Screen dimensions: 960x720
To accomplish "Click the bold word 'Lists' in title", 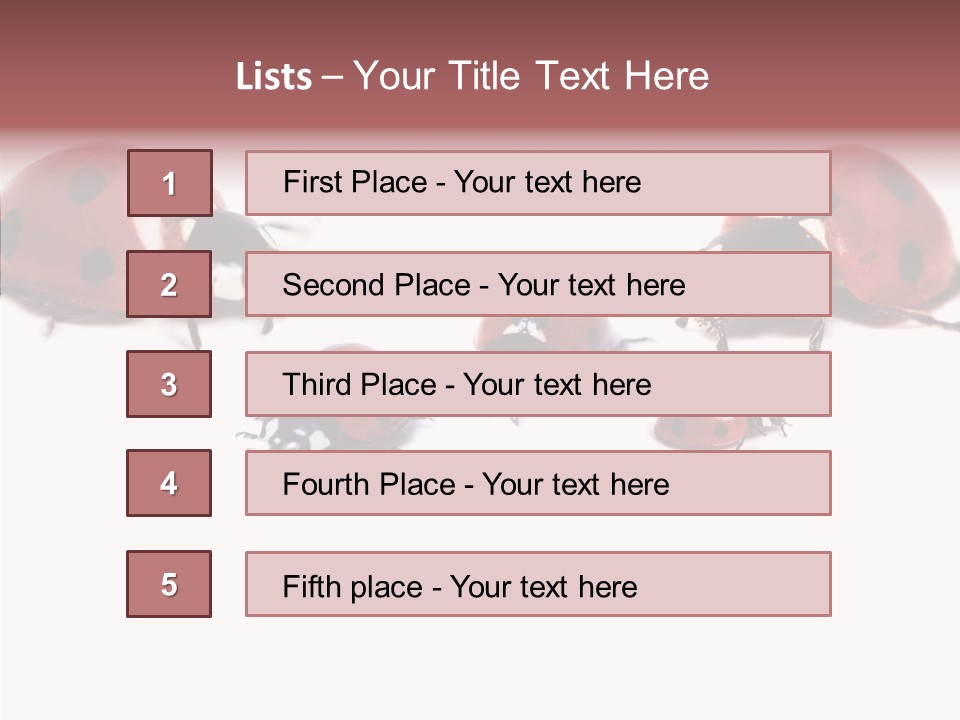I will click(x=274, y=77).
